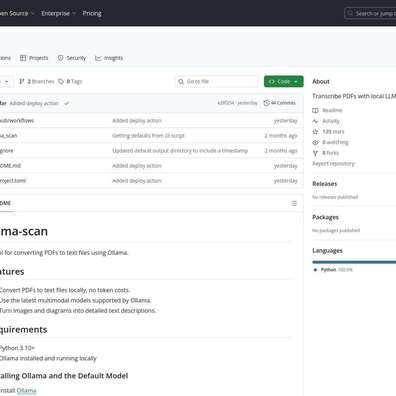
Task: Click the Python 100.0% language link
Action: coord(337,270)
